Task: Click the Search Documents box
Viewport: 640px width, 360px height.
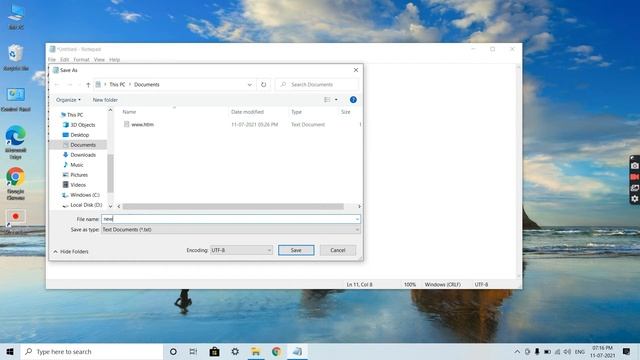Action: [x=318, y=84]
